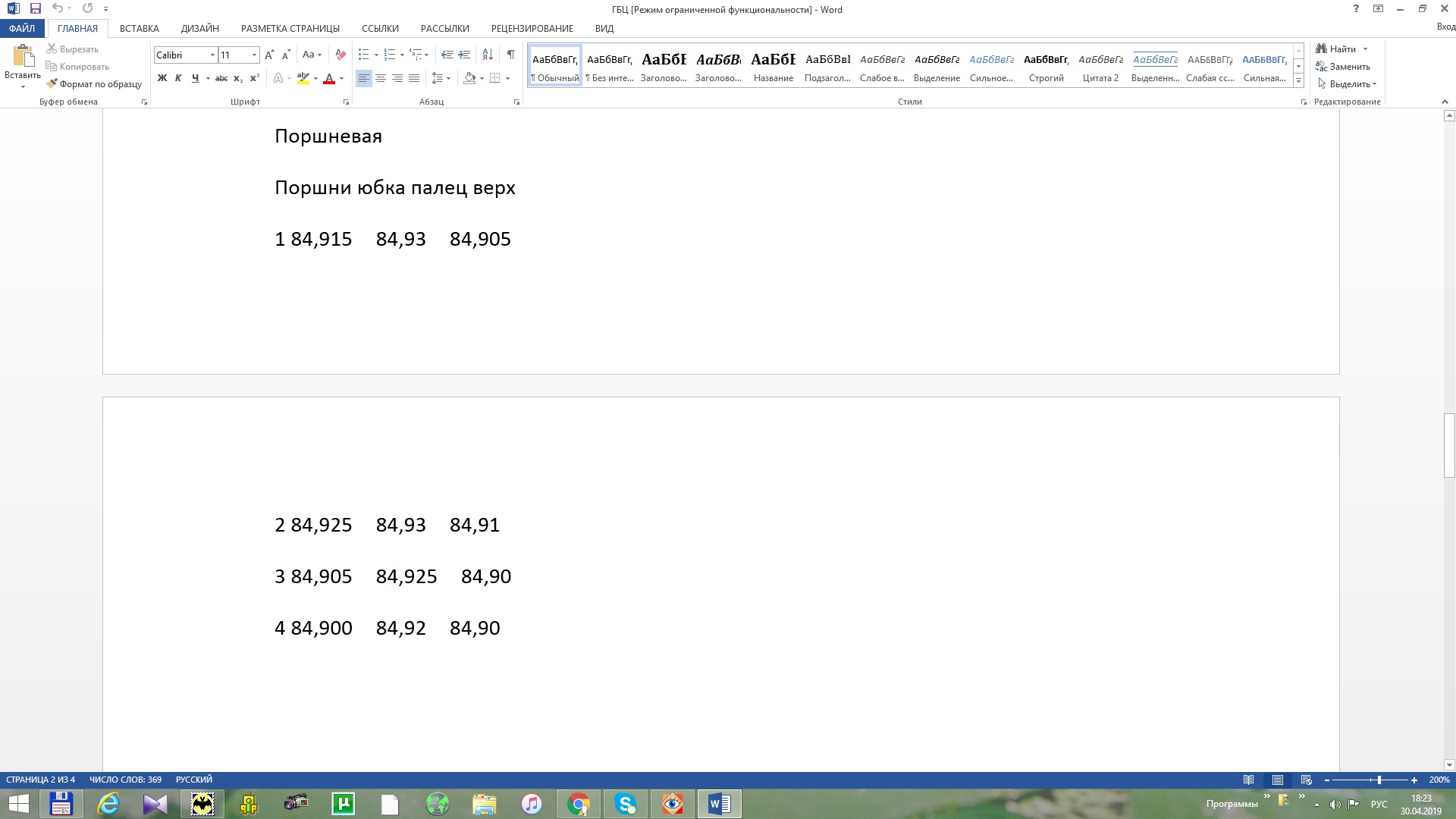Viewport: 1456px width, 819px height.
Task: Toggle bold (Ж) formatting
Action: pyautogui.click(x=162, y=78)
